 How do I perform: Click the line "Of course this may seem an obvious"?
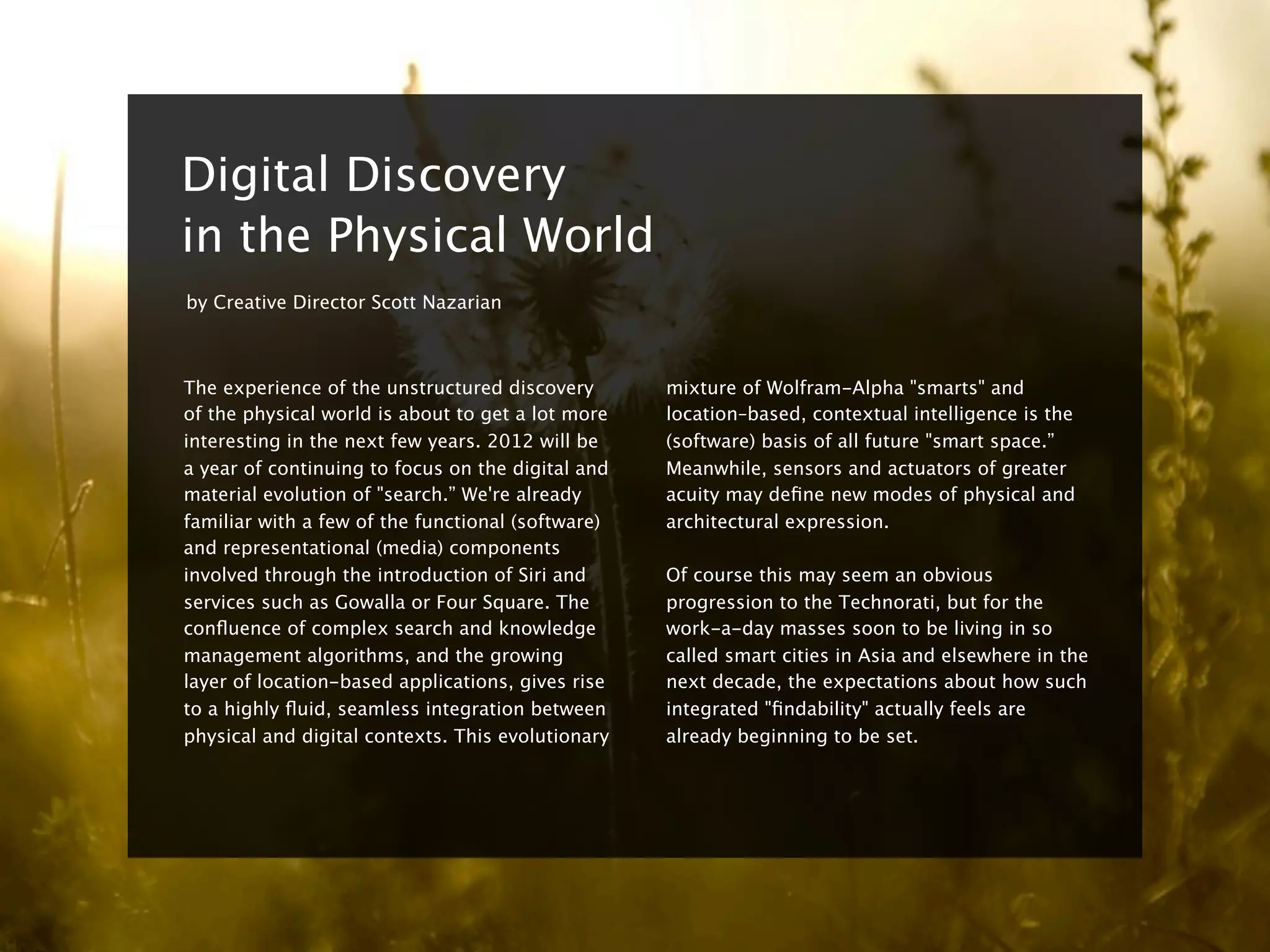[x=829, y=575]
